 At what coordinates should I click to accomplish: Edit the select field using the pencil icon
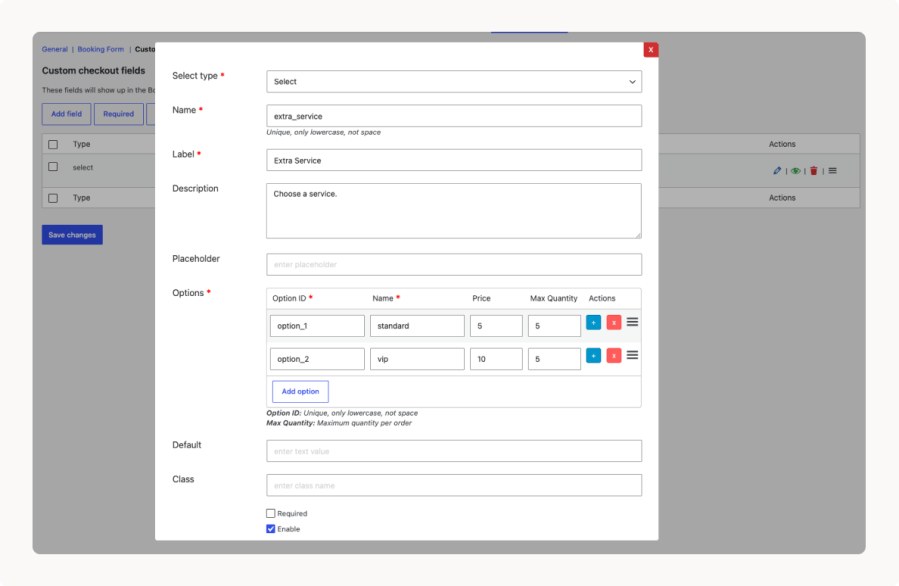click(x=777, y=170)
